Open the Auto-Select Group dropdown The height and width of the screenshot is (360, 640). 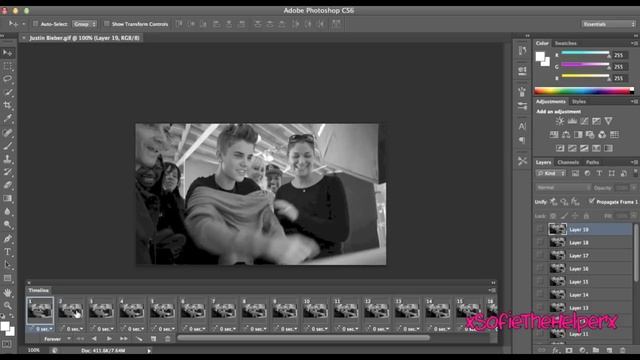pyautogui.click(x=84, y=24)
